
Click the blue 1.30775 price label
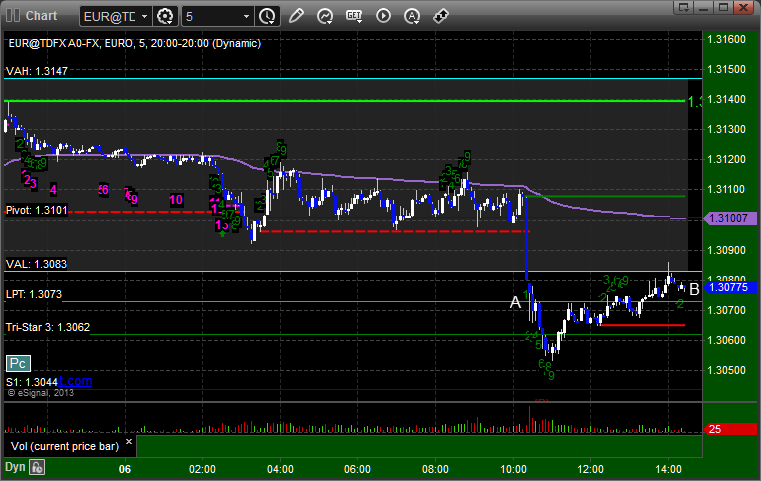click(729, 287)
